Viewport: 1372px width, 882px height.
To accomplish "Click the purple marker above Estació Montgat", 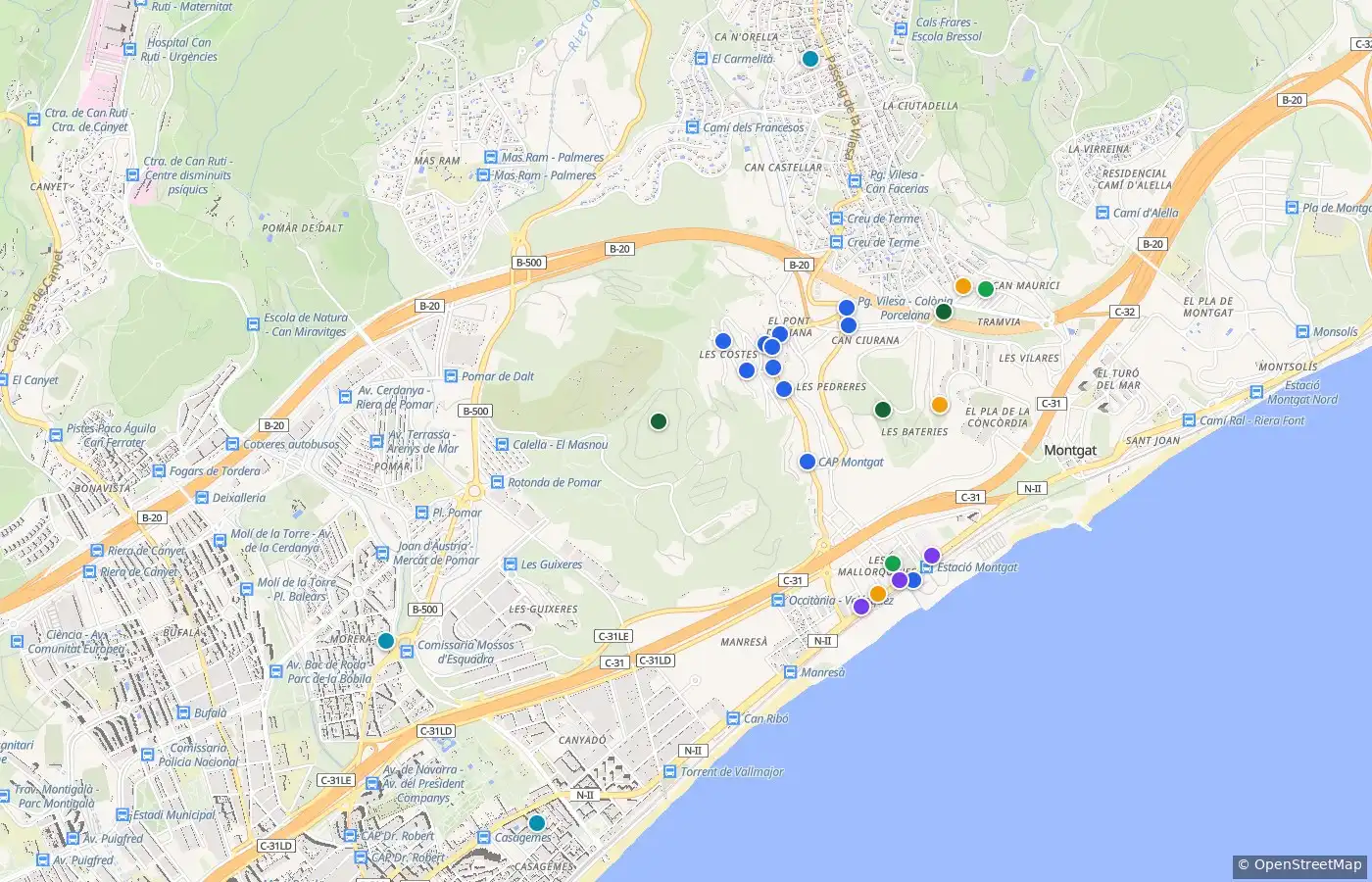I will pos(932,556).
